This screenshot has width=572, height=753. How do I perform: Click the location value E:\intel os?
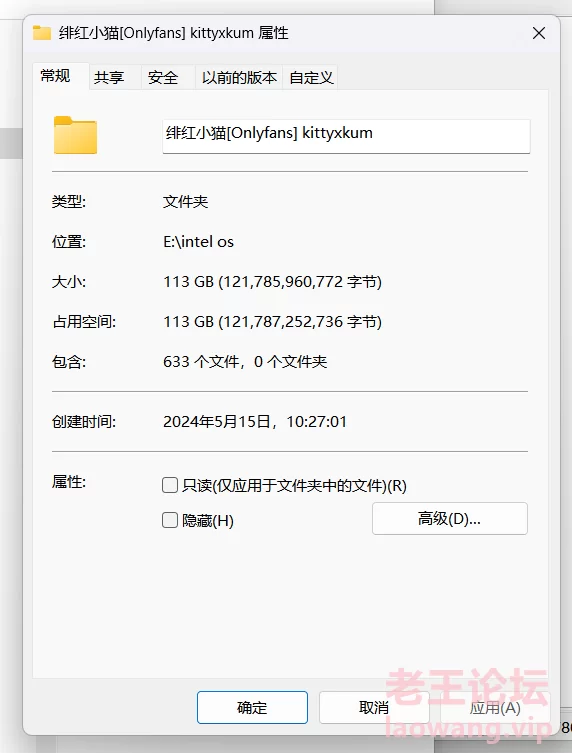(x=198, y=242)
